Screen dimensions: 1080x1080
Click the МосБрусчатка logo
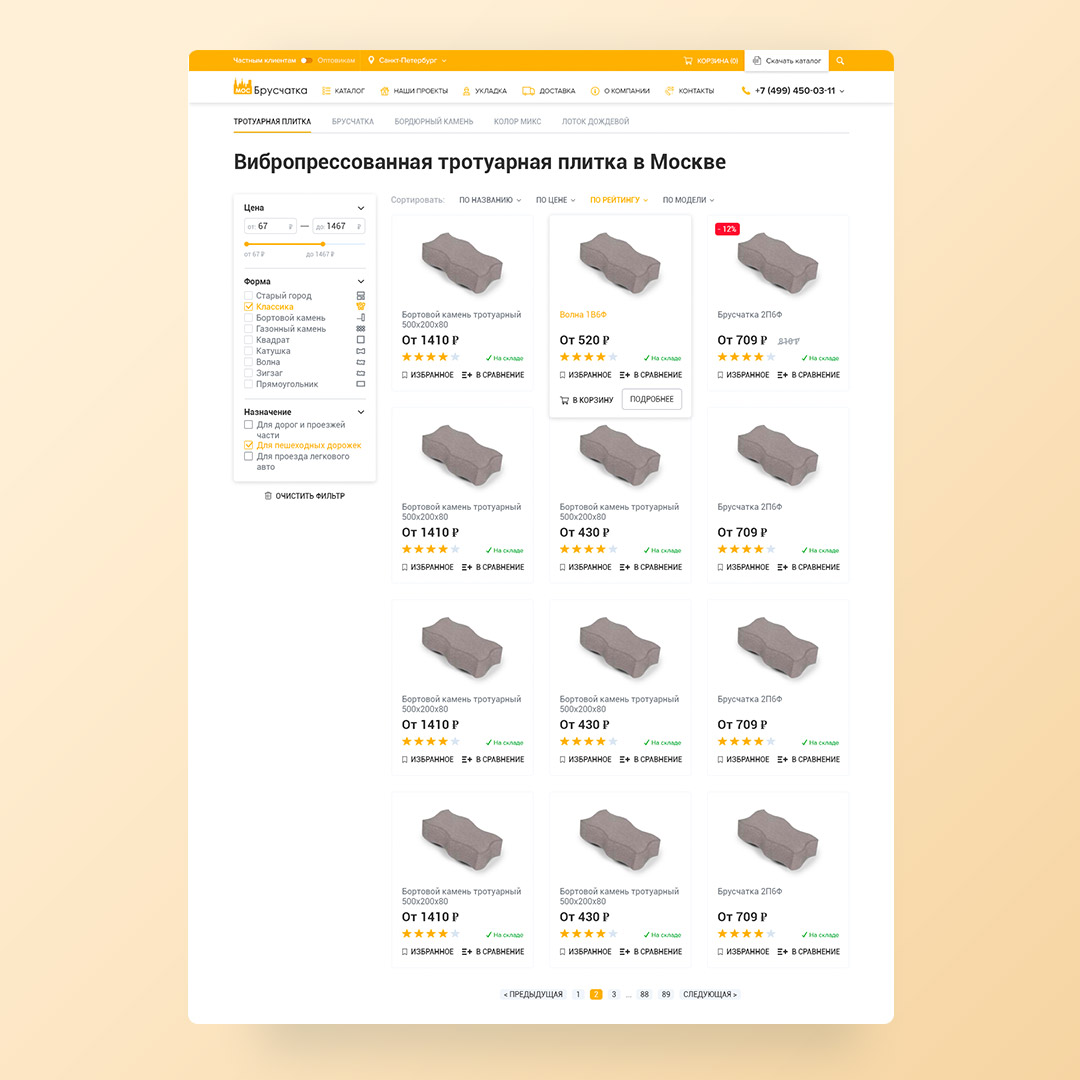(x=270, y=88)
